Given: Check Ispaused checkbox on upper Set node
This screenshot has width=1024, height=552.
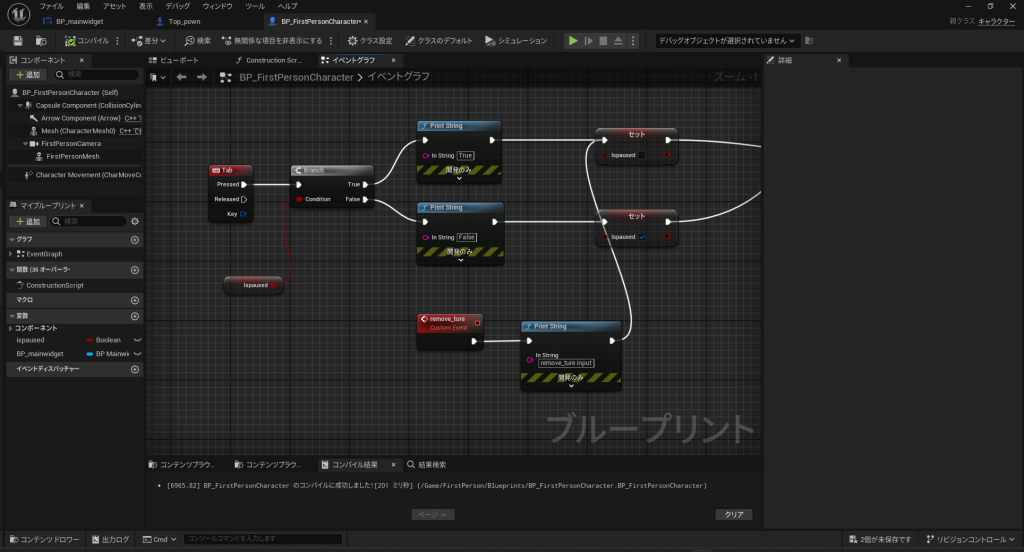Looking at the screenshot, I should click(x=642, y=155).
